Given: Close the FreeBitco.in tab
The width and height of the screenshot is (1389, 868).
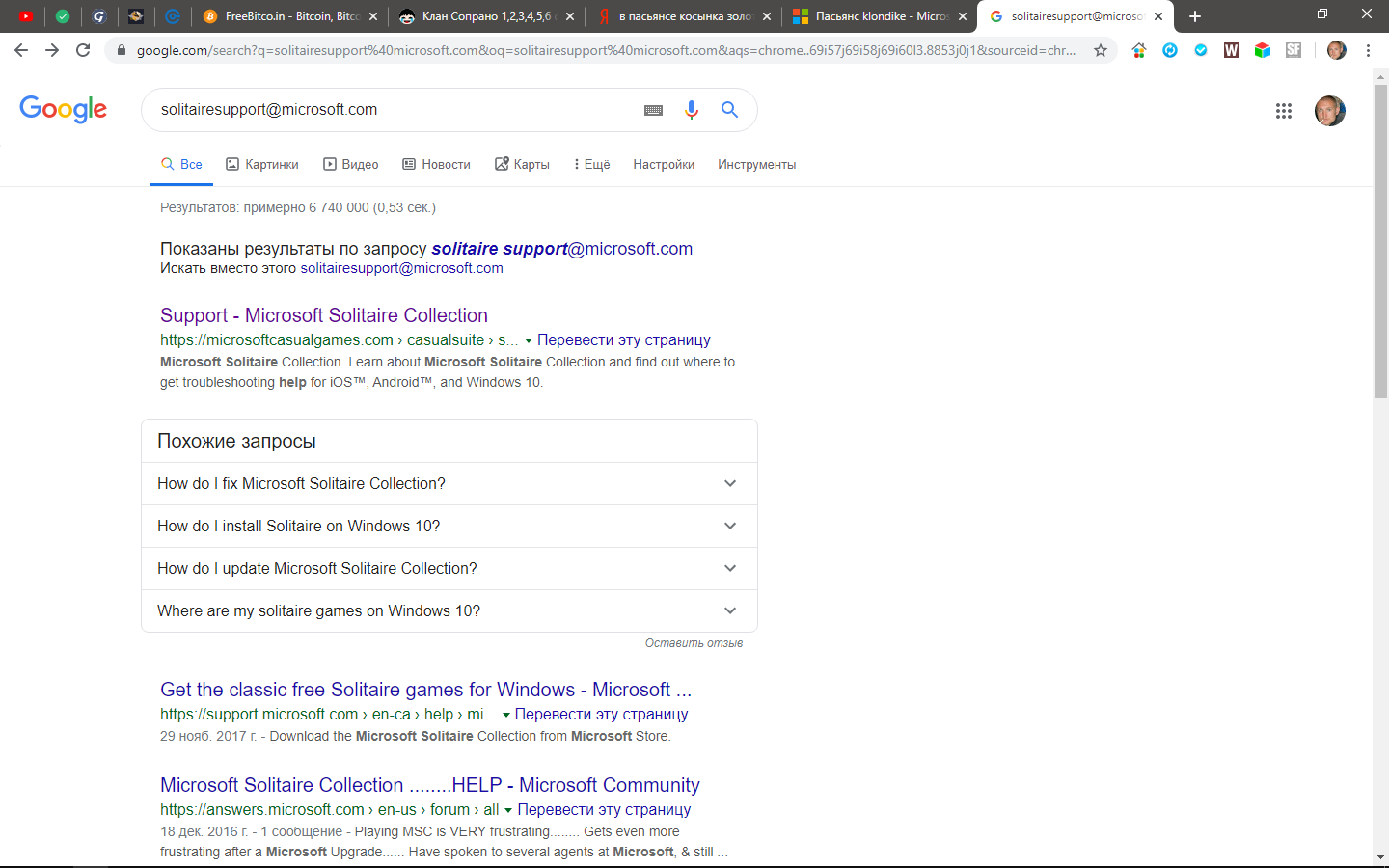Looking at the screenshot, I should tap(373, 16).
